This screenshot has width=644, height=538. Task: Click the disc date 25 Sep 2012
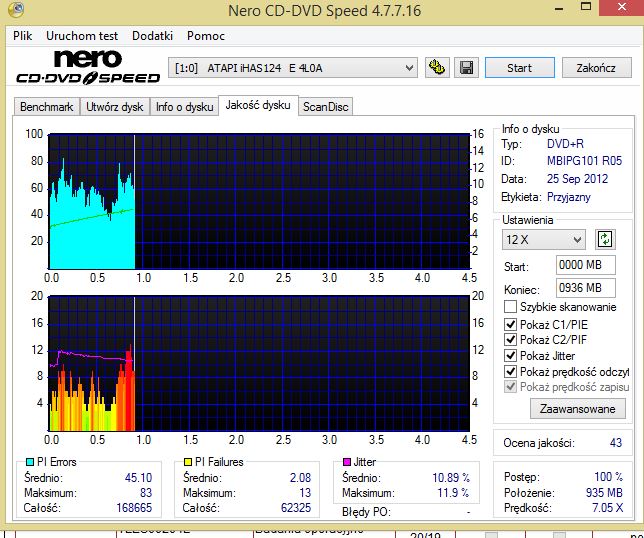click(577, 179)
